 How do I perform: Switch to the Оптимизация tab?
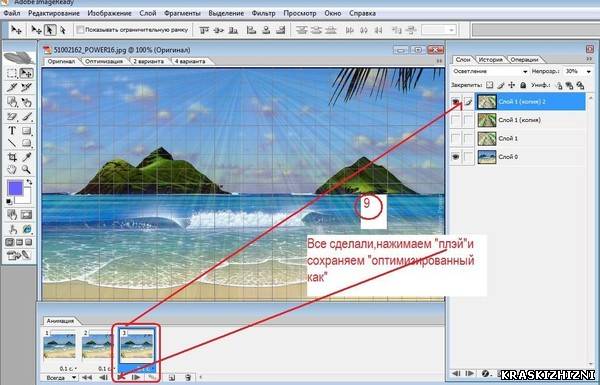pyautogui.click(x=104, y=61)
